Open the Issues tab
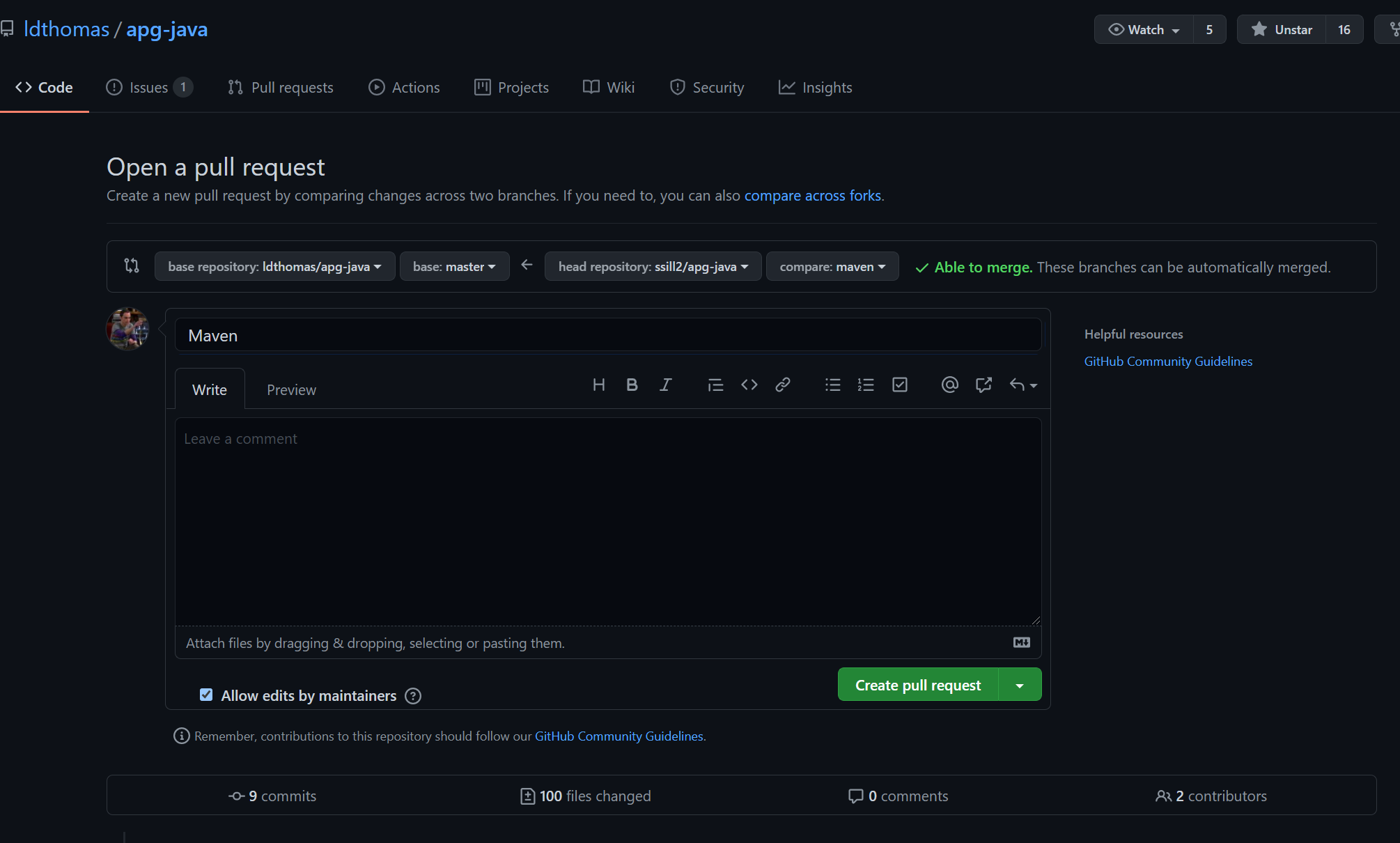 (x=149, y=88)
